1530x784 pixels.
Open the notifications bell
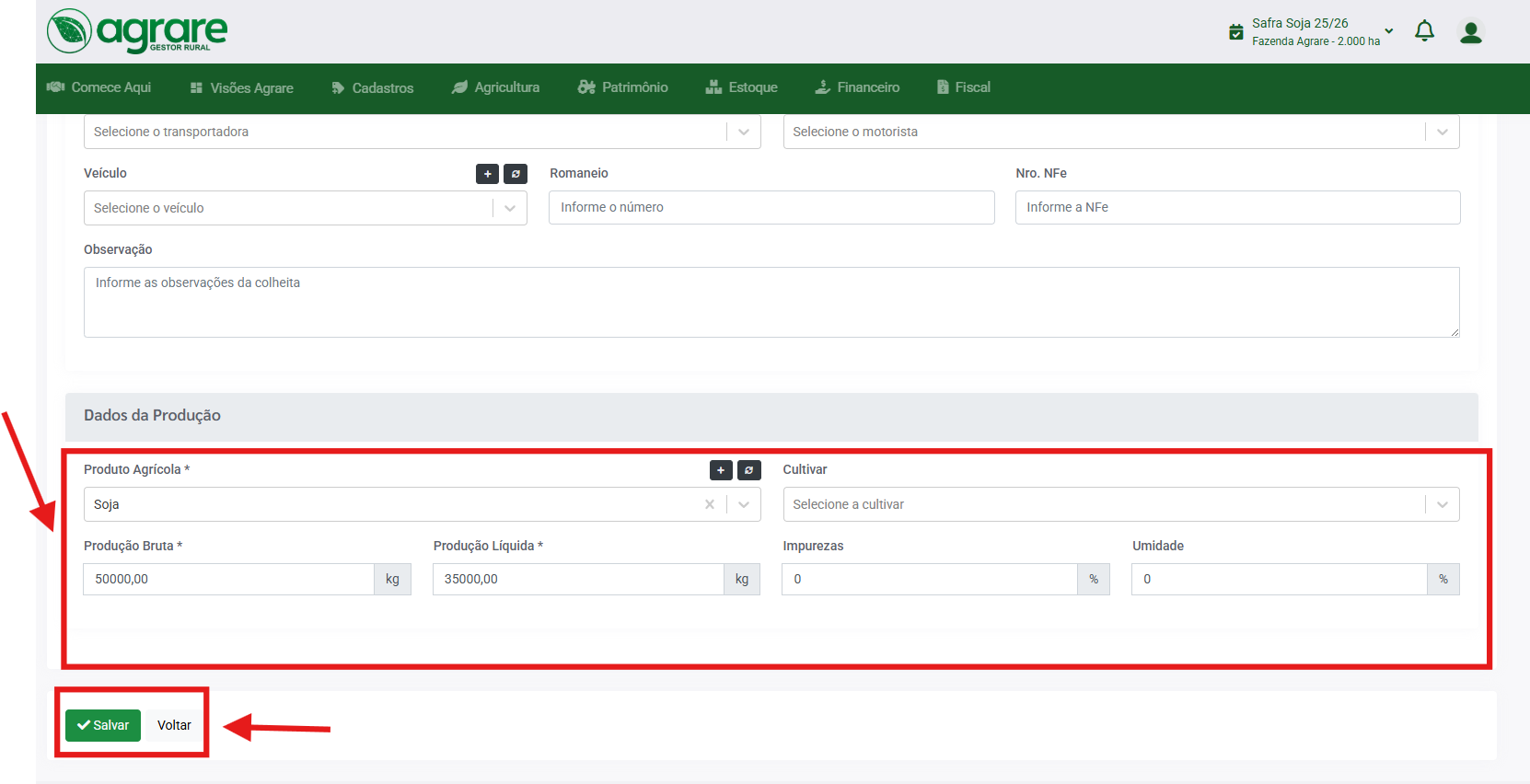coord(1424,31)
